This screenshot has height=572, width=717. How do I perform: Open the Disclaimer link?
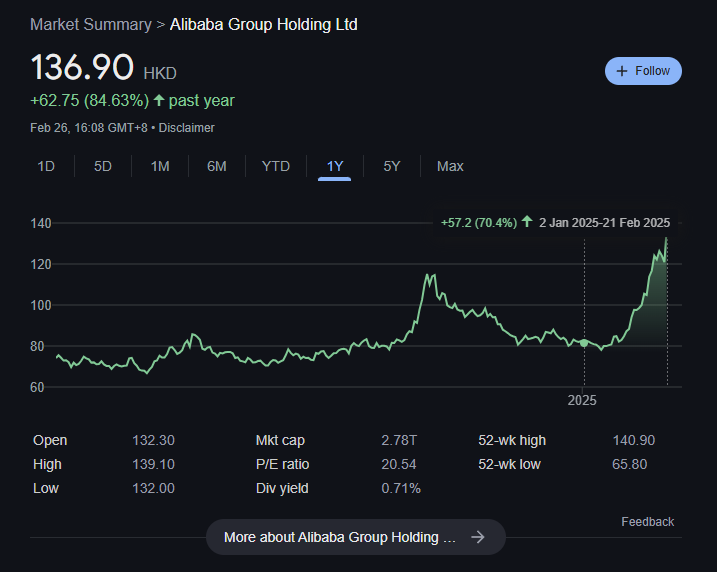(x=186, y=128)
